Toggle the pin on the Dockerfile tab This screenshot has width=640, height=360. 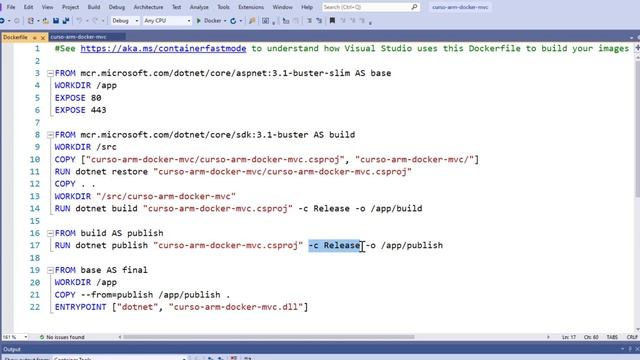point(35,38)
